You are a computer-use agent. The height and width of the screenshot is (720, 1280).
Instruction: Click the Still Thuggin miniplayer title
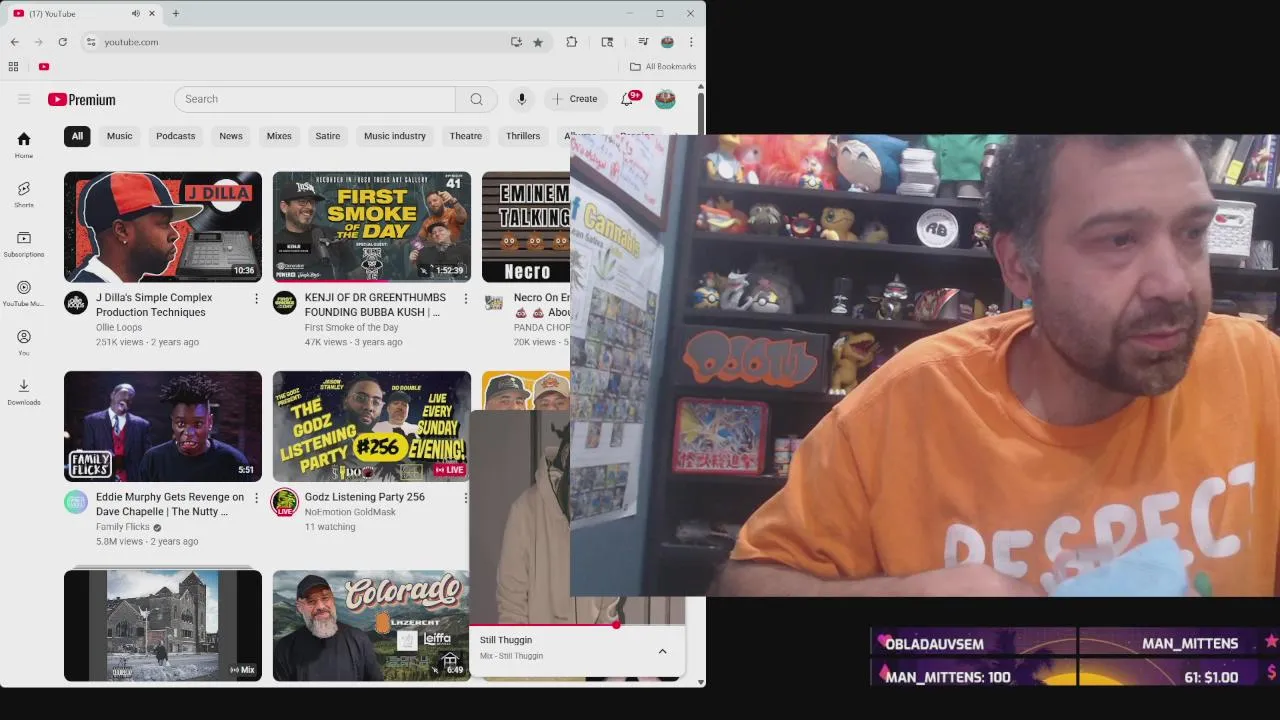(506, 640)
